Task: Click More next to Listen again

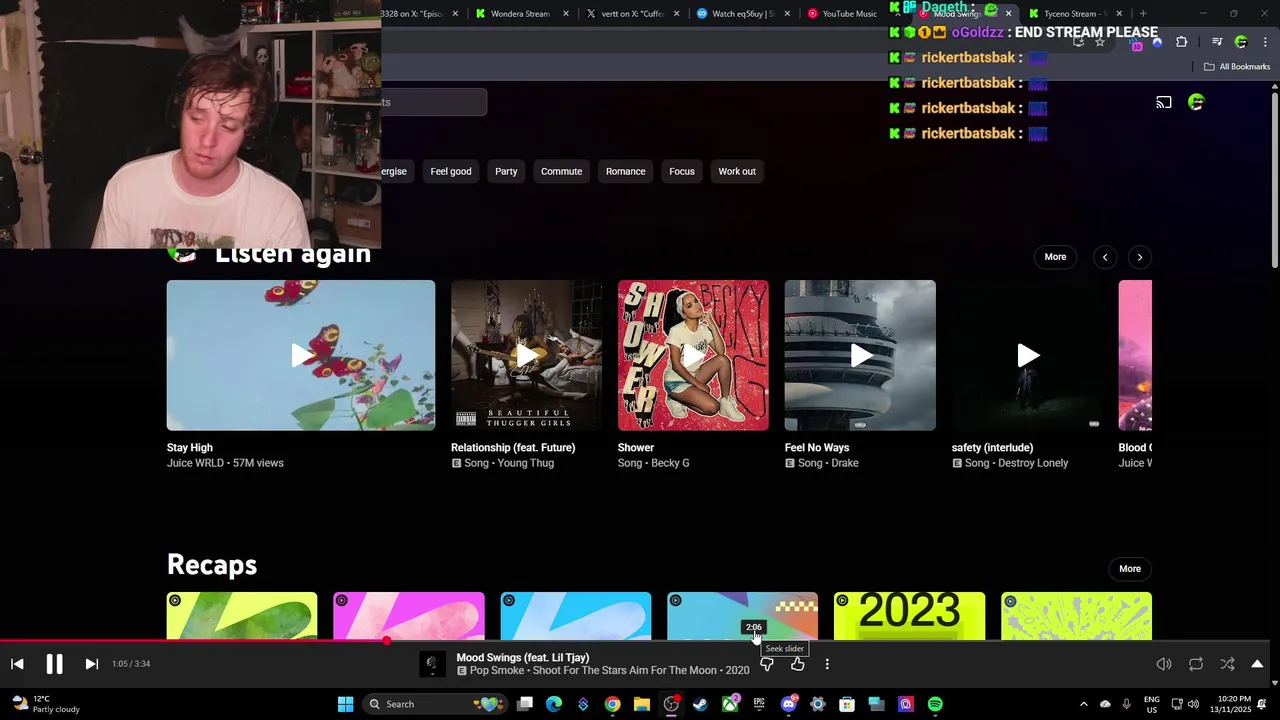Action: [x=1055, y=257]
